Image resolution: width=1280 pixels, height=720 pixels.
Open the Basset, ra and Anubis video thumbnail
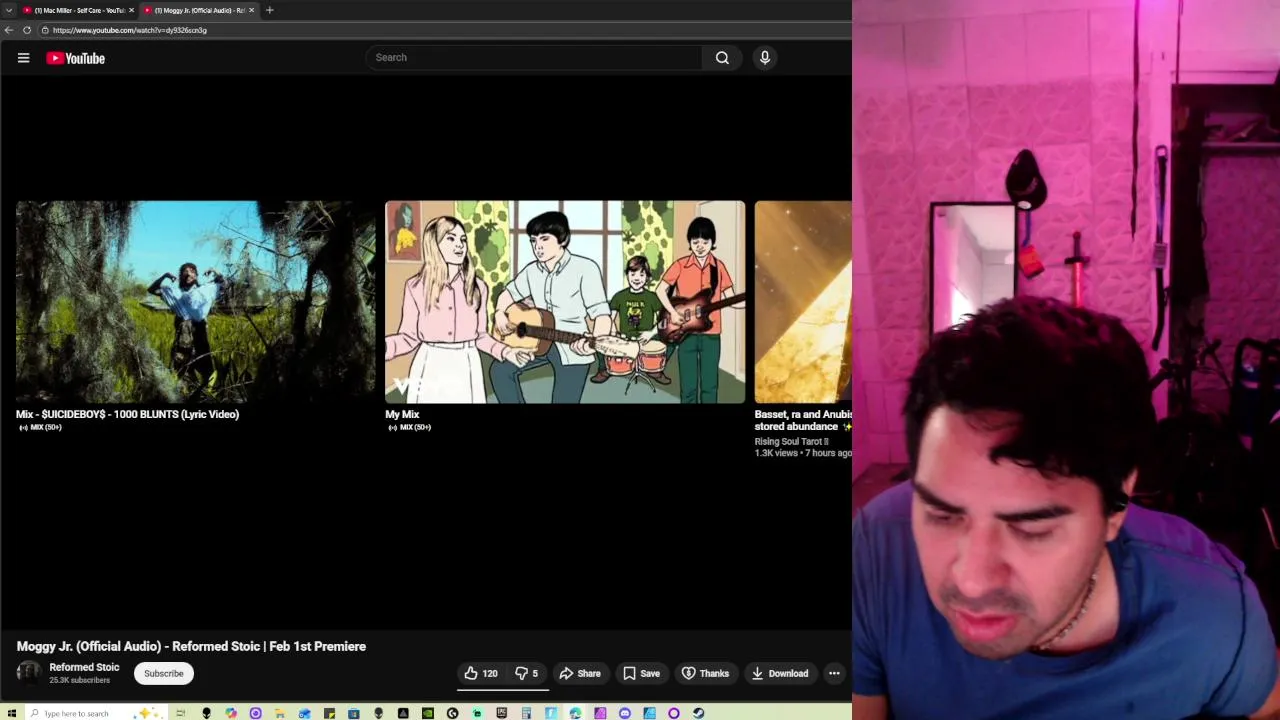pos(803,302)
